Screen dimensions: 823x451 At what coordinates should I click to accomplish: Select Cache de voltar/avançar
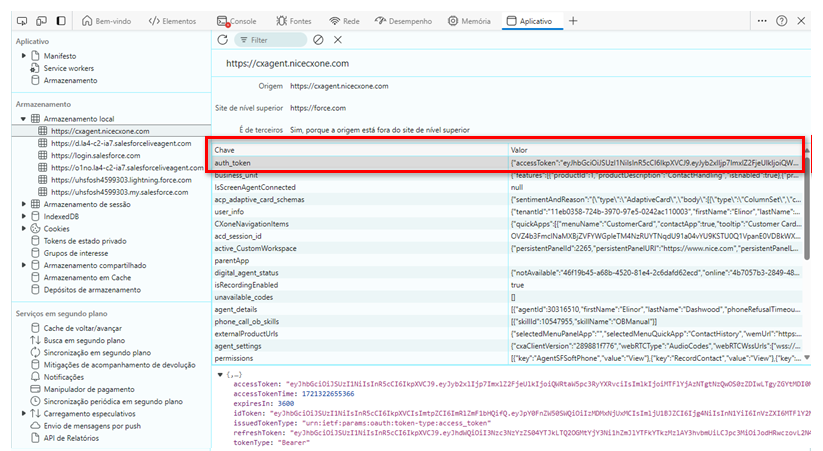coord(82,328)
